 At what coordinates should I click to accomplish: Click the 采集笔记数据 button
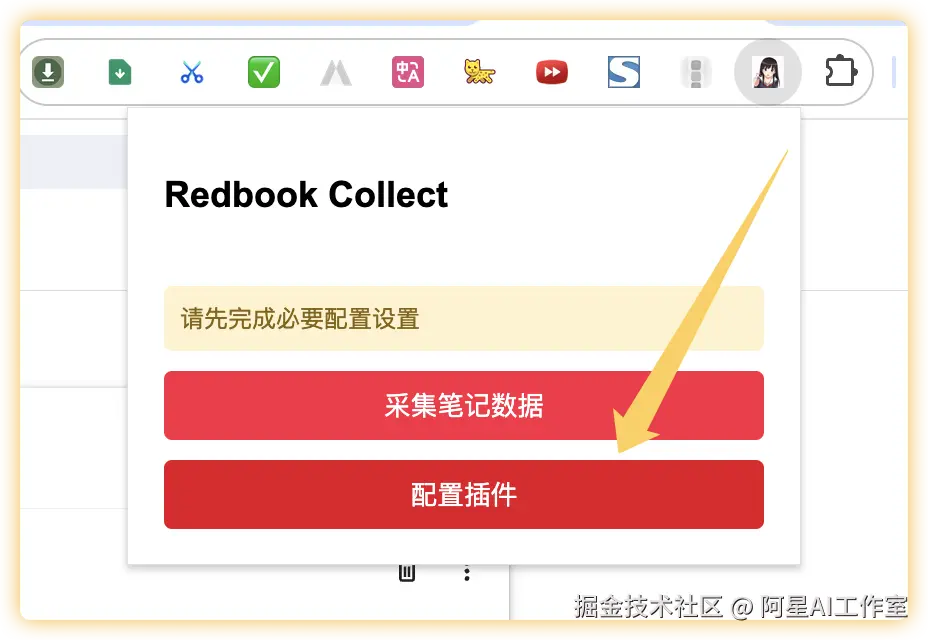[464, 406]
